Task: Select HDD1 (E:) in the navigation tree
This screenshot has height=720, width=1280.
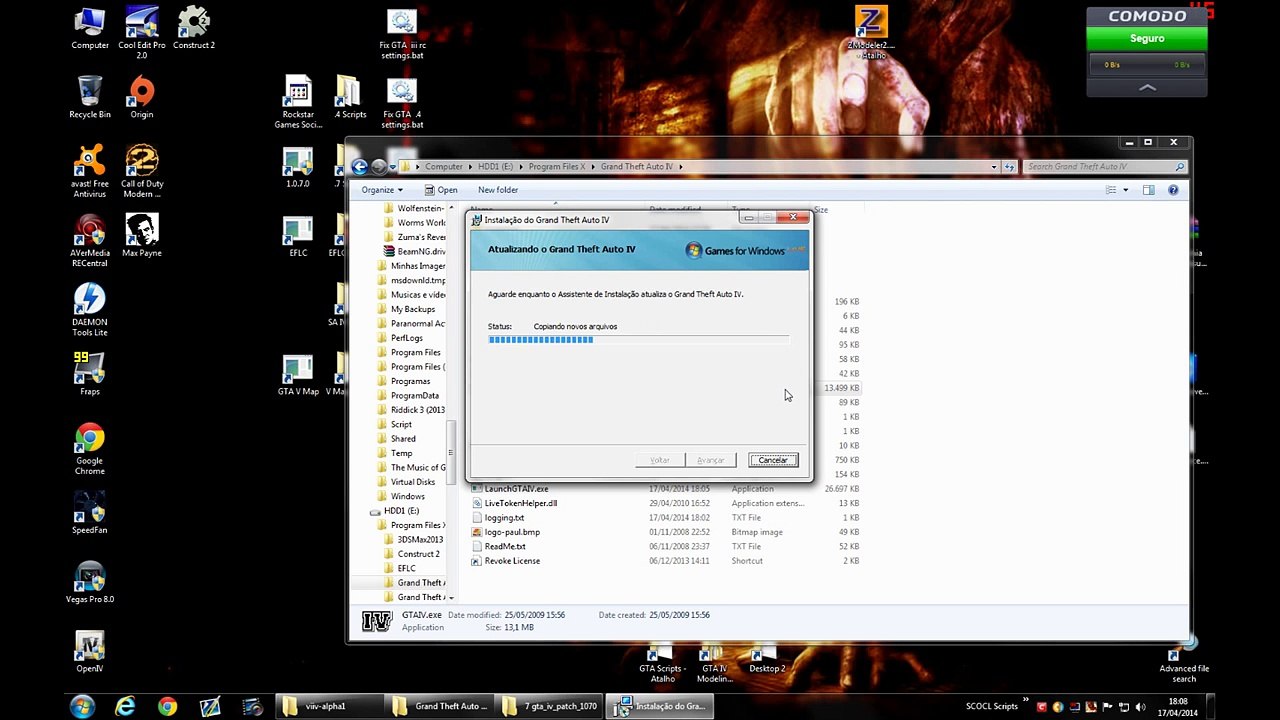Action: [x=400, y=511]
